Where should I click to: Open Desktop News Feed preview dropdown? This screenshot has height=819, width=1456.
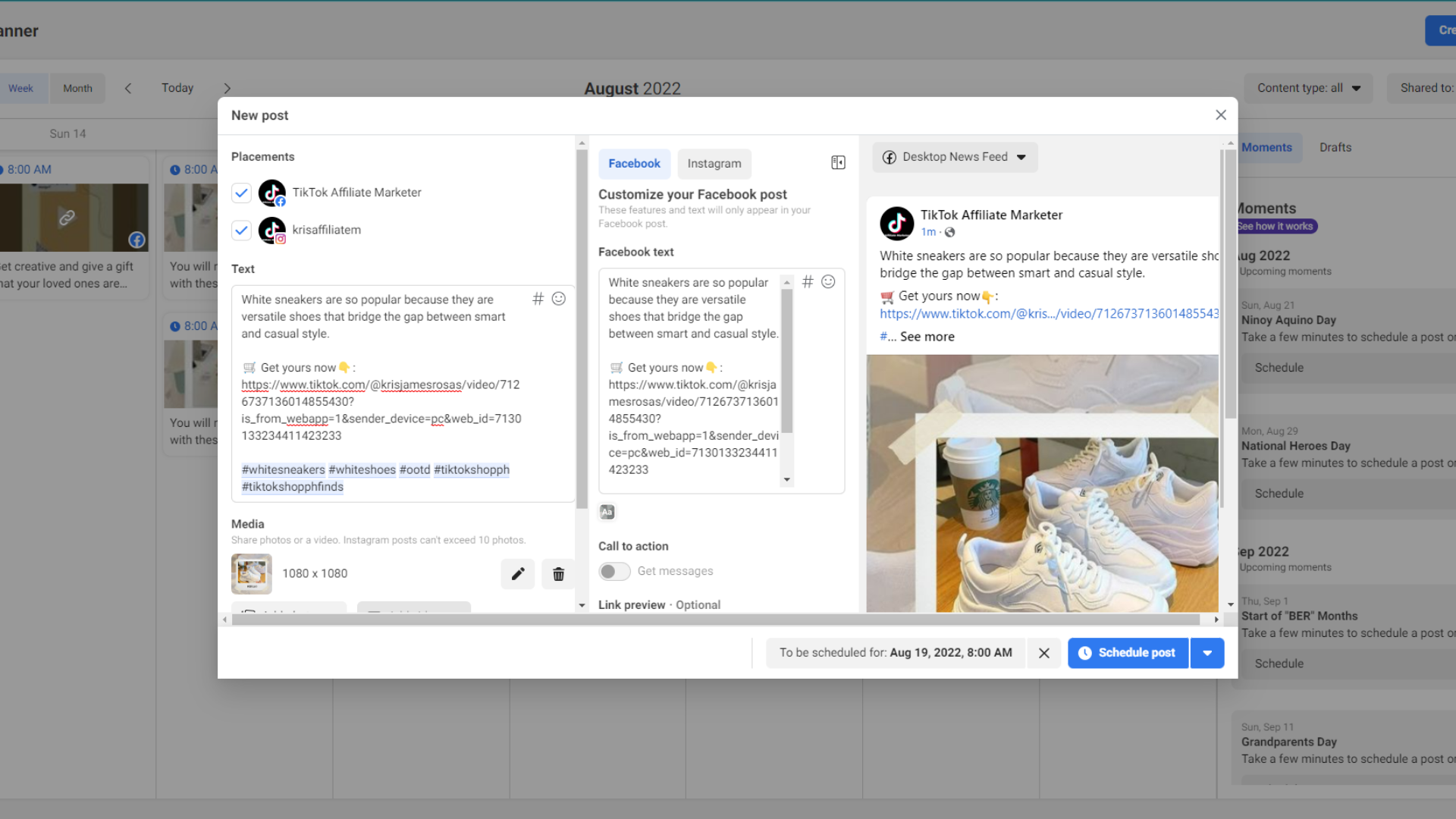(955, 157)
